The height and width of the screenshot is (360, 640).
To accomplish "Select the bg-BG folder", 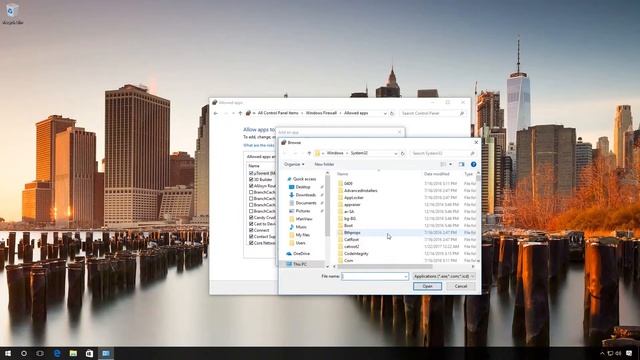I will [x=350, y=218].
